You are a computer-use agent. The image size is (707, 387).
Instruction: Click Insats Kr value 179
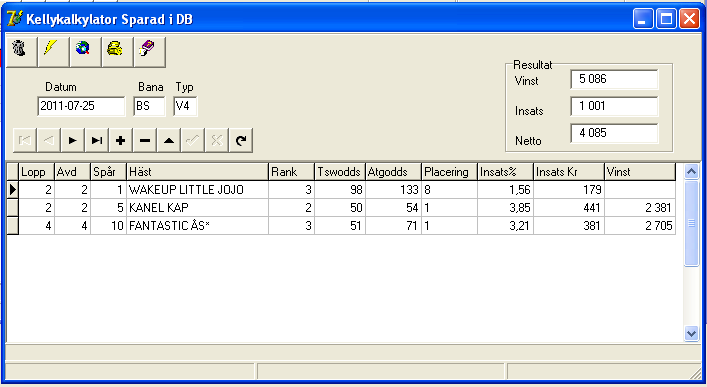pos(569,190)
